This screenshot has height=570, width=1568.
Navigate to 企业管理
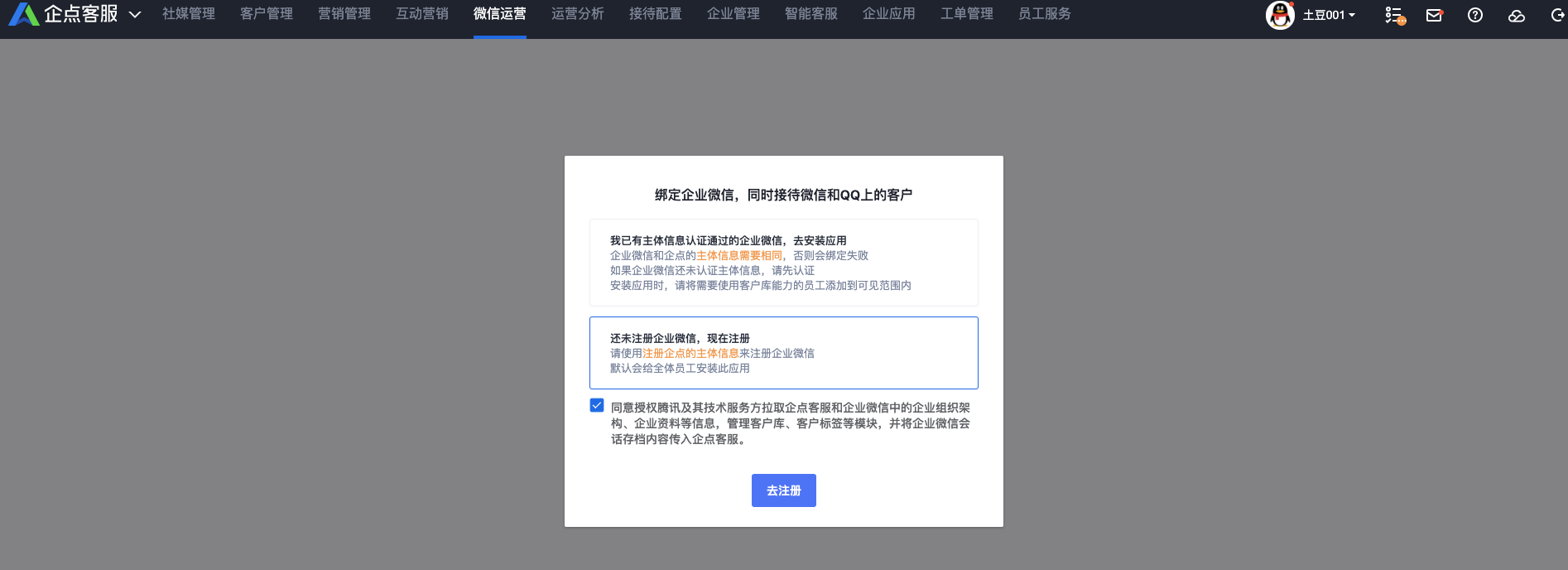tap(733, 14)
